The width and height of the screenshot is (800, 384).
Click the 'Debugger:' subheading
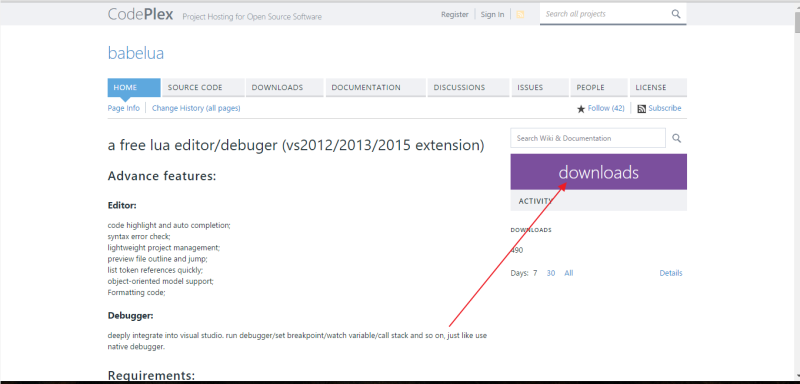[x=131, y=316]
